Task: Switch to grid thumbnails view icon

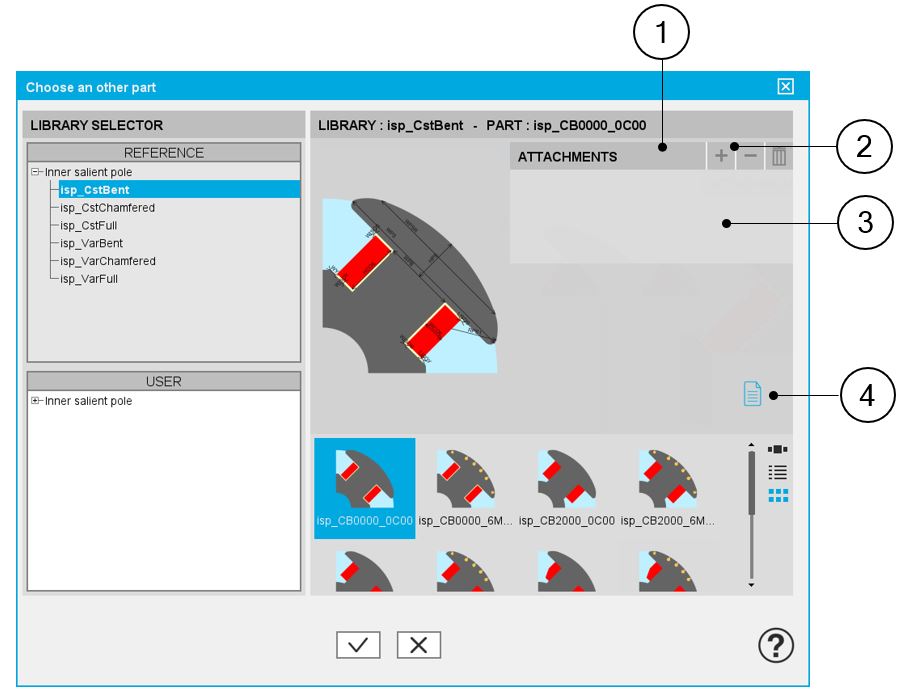Action: coord(778,496)
